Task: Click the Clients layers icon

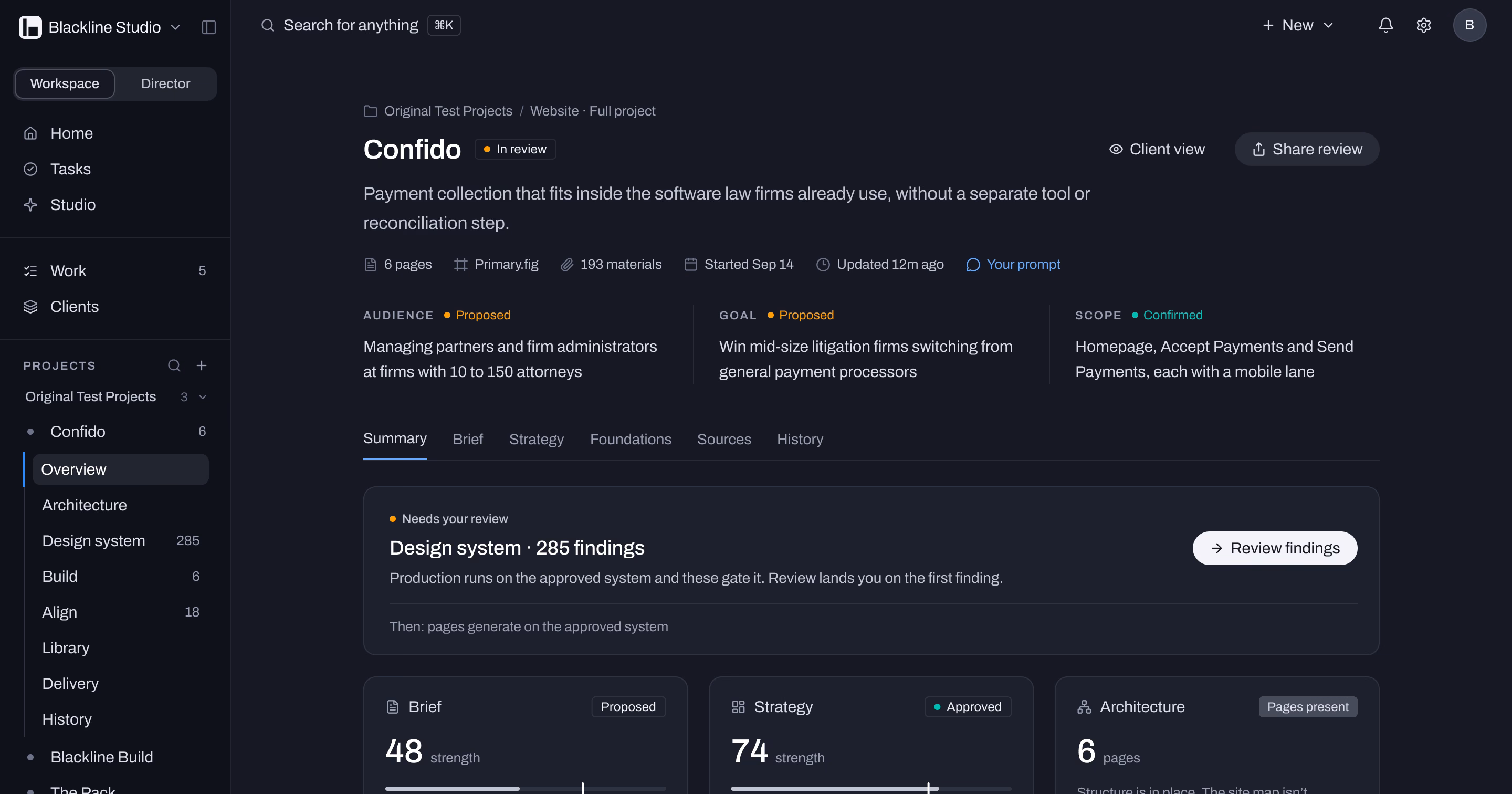Action: tap(30, 307)
